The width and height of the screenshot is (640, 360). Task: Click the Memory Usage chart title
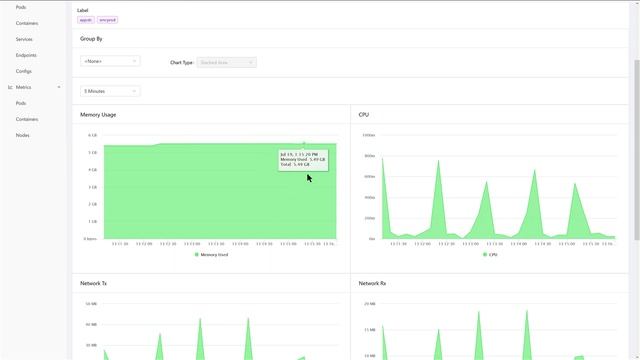[98, 115]
